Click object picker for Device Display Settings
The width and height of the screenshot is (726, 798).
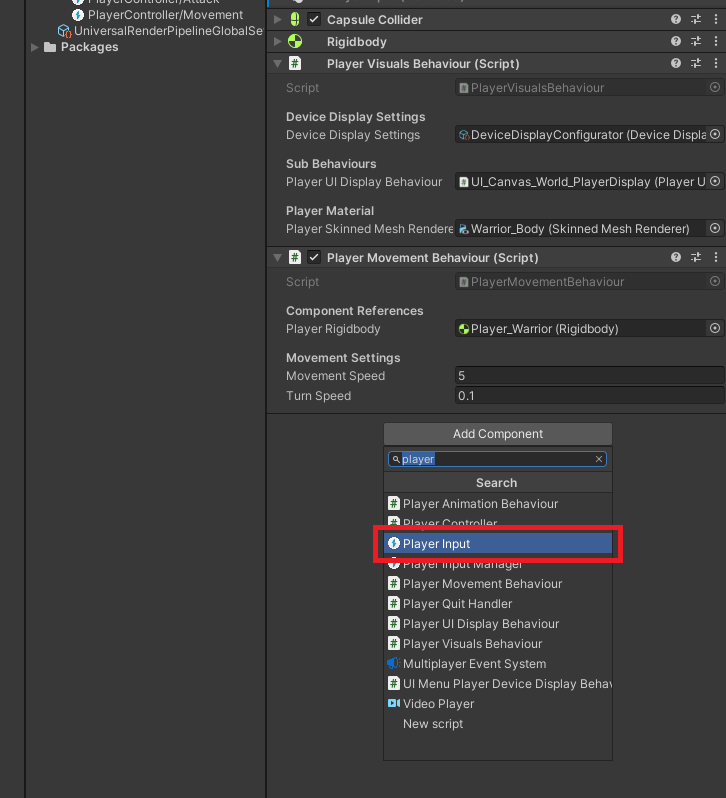tap(715, 134)
